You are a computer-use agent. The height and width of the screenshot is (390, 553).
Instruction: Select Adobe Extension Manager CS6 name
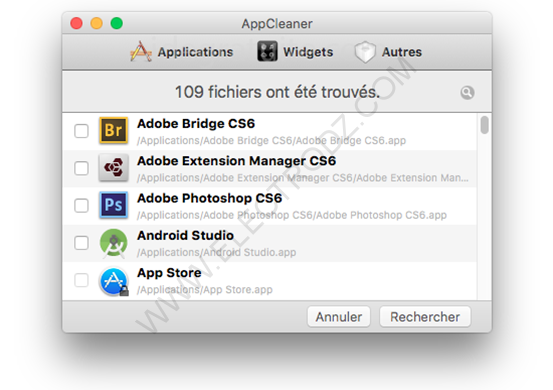click(236, 161)
